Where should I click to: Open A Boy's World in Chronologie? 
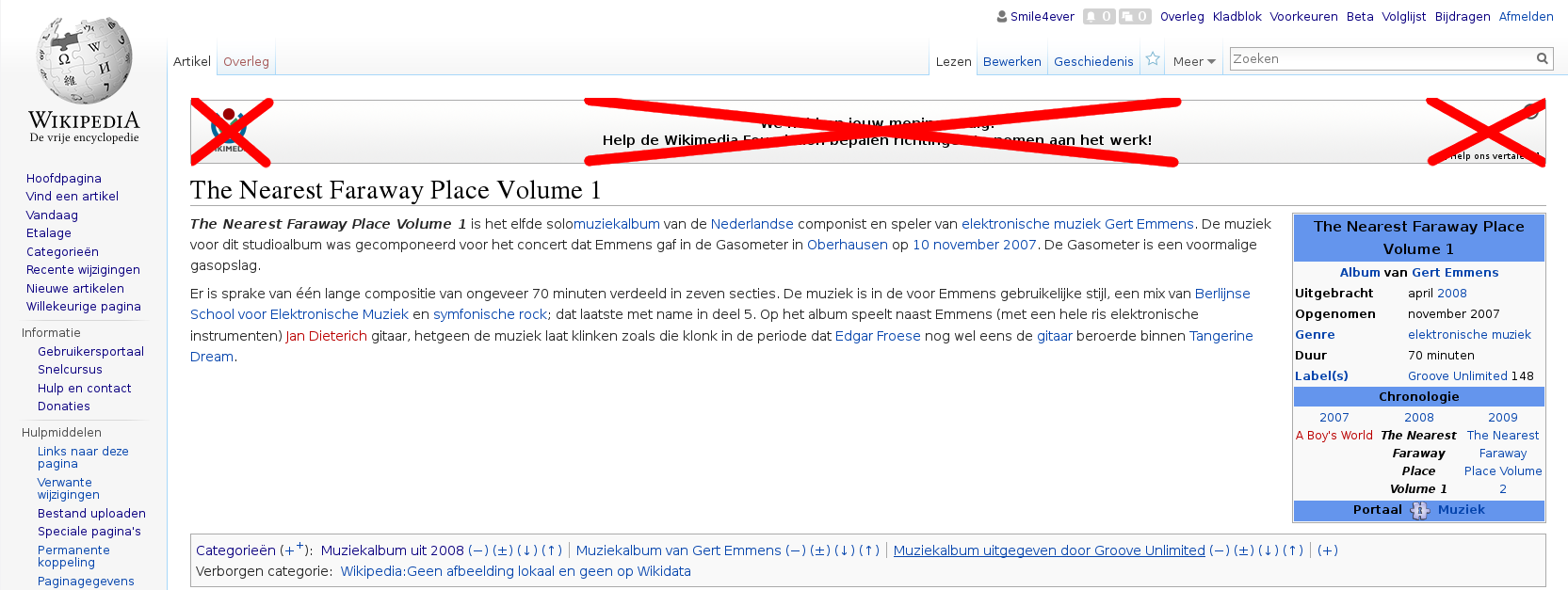(1334, 435)
